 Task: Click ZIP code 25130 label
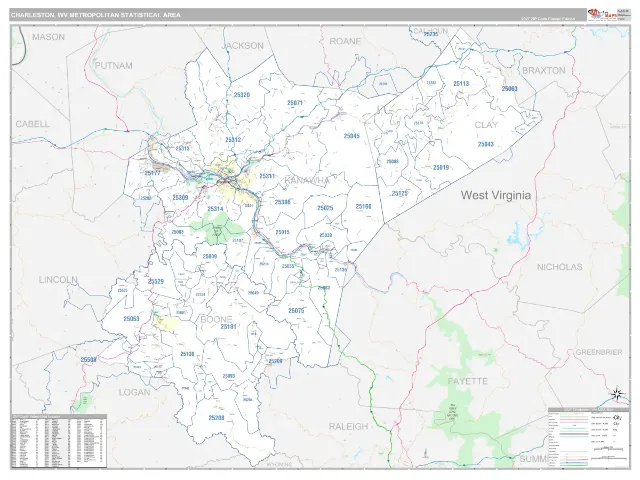click(x=187, y=354)
